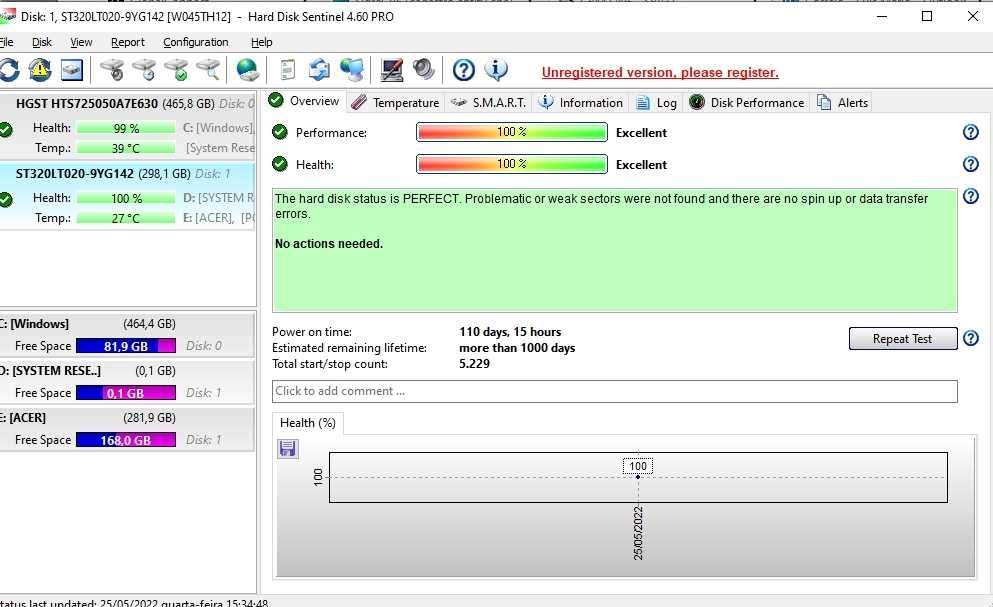
Task: Select the D: [SYSTEM RESE..] partition entry
Action: pos(127,381)
